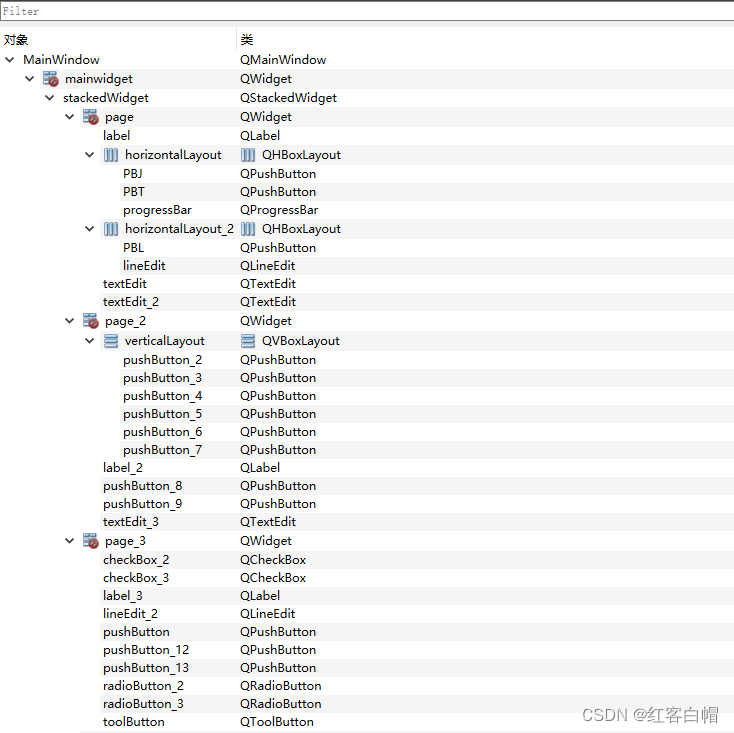Collapse the mainwidget node
This screenshot has width=734, height=733.
[x=29, y=79]
